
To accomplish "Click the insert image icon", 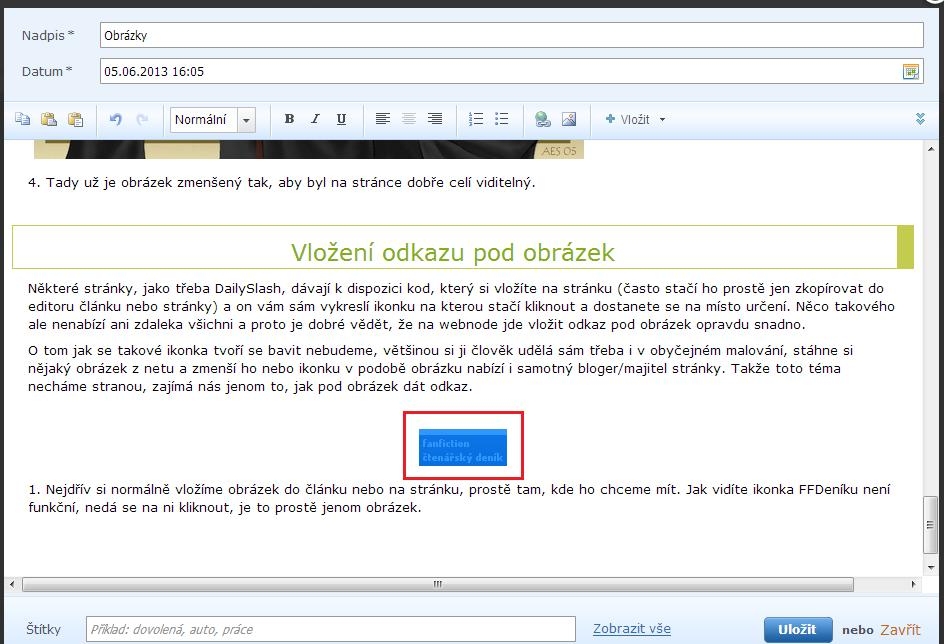I will (569, 119).
